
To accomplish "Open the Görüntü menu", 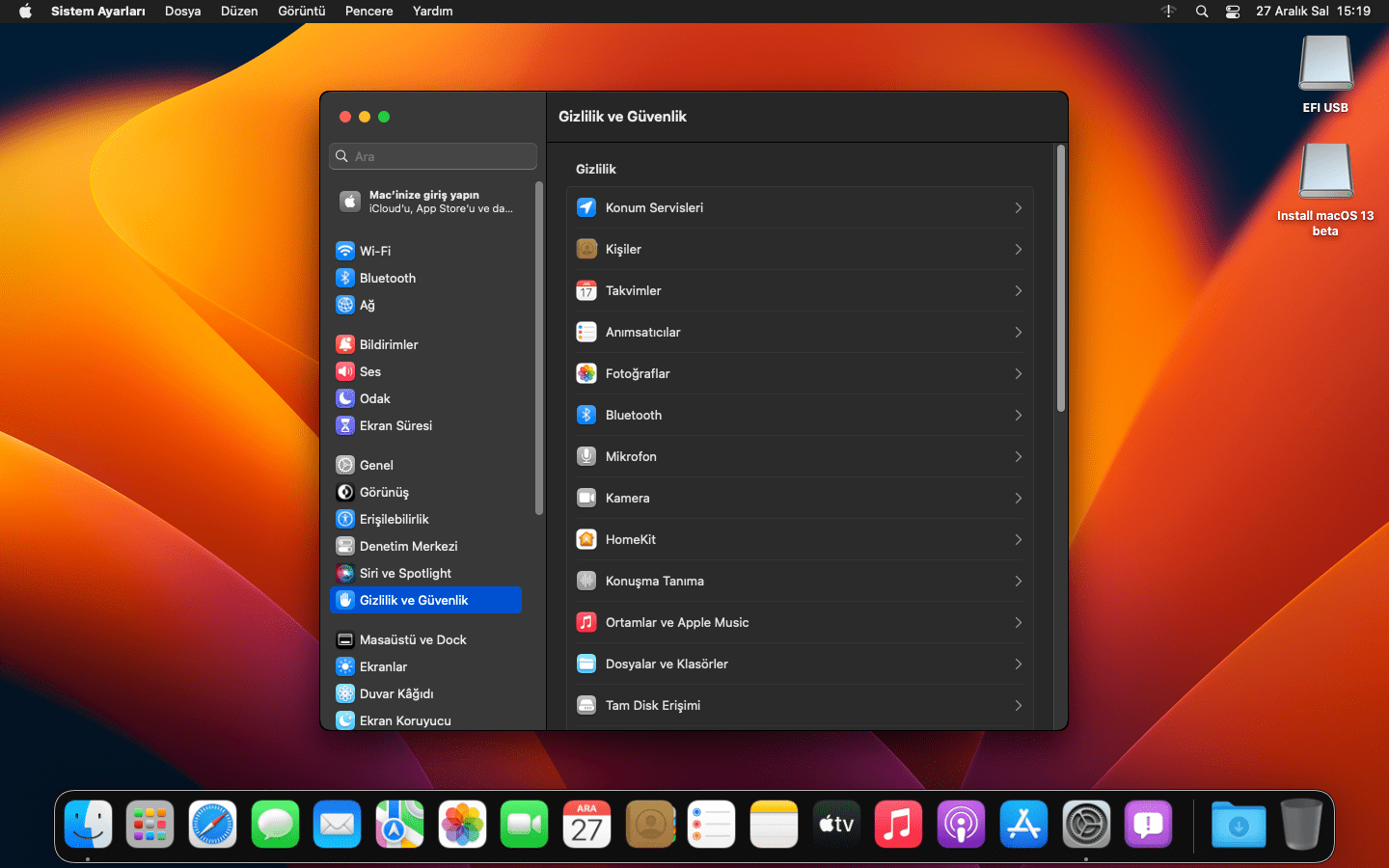I will pyautogui.click(x=301, y=12).
